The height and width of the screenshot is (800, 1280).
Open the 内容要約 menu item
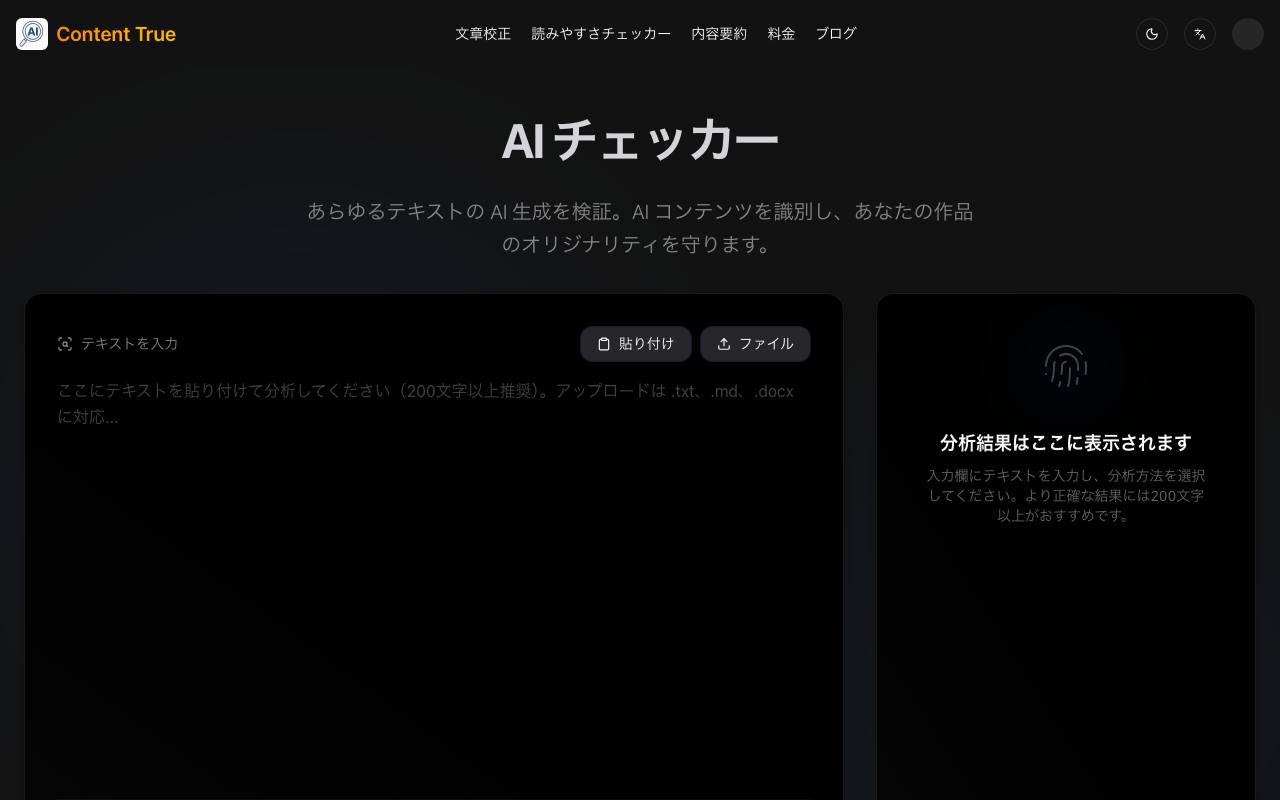(719, 34)
